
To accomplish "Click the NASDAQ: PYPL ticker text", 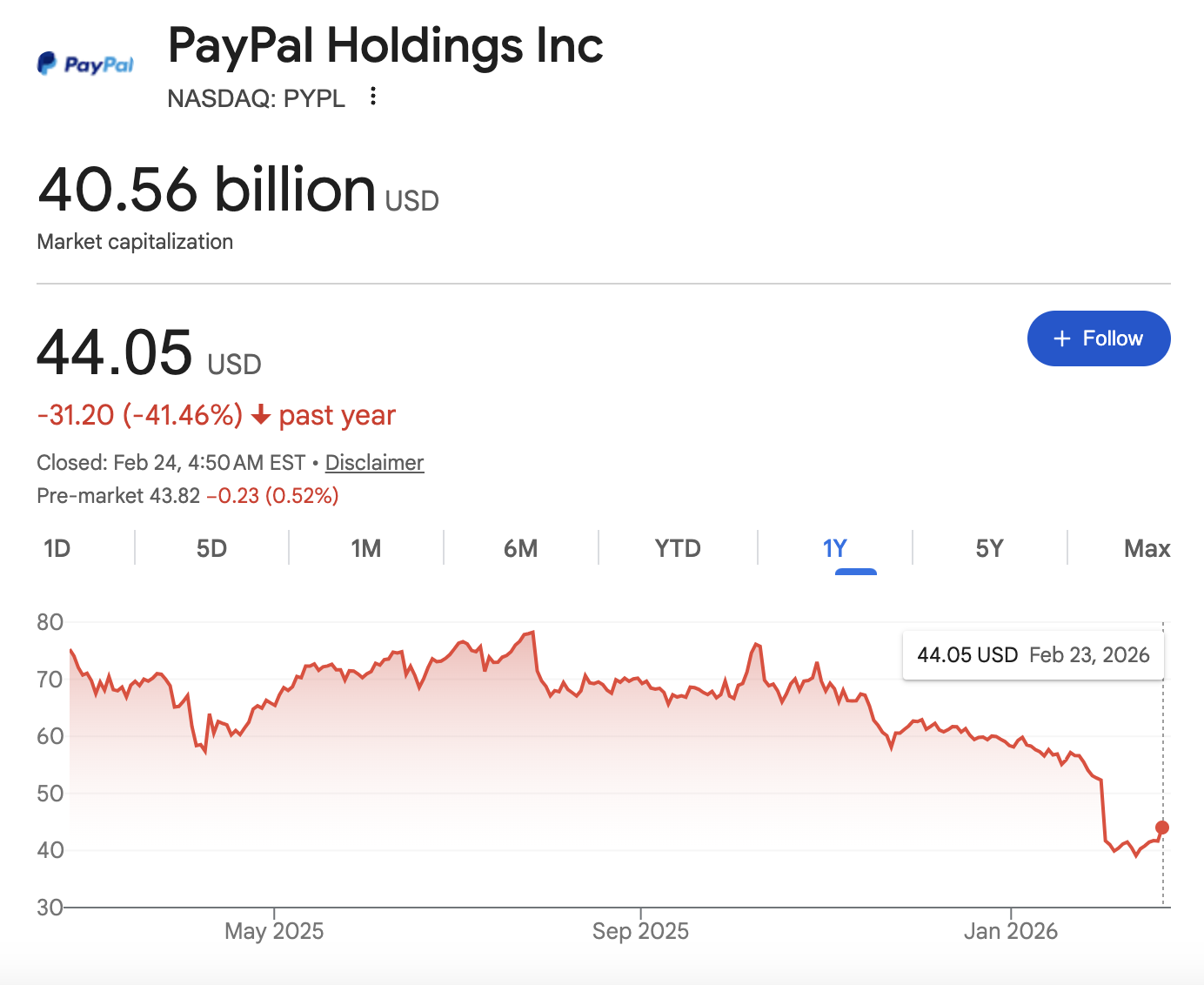I will 256,98.
